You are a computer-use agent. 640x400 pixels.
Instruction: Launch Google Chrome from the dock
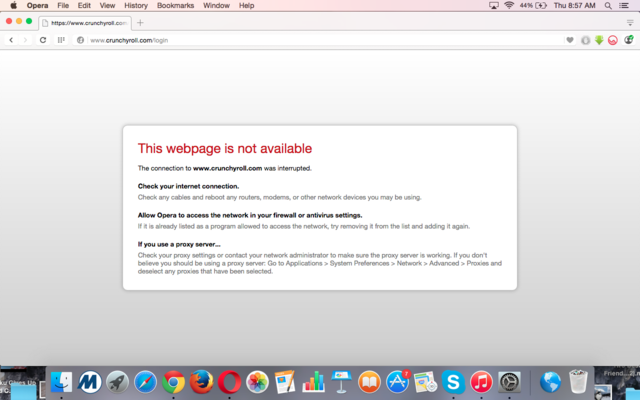click(174, 382)
